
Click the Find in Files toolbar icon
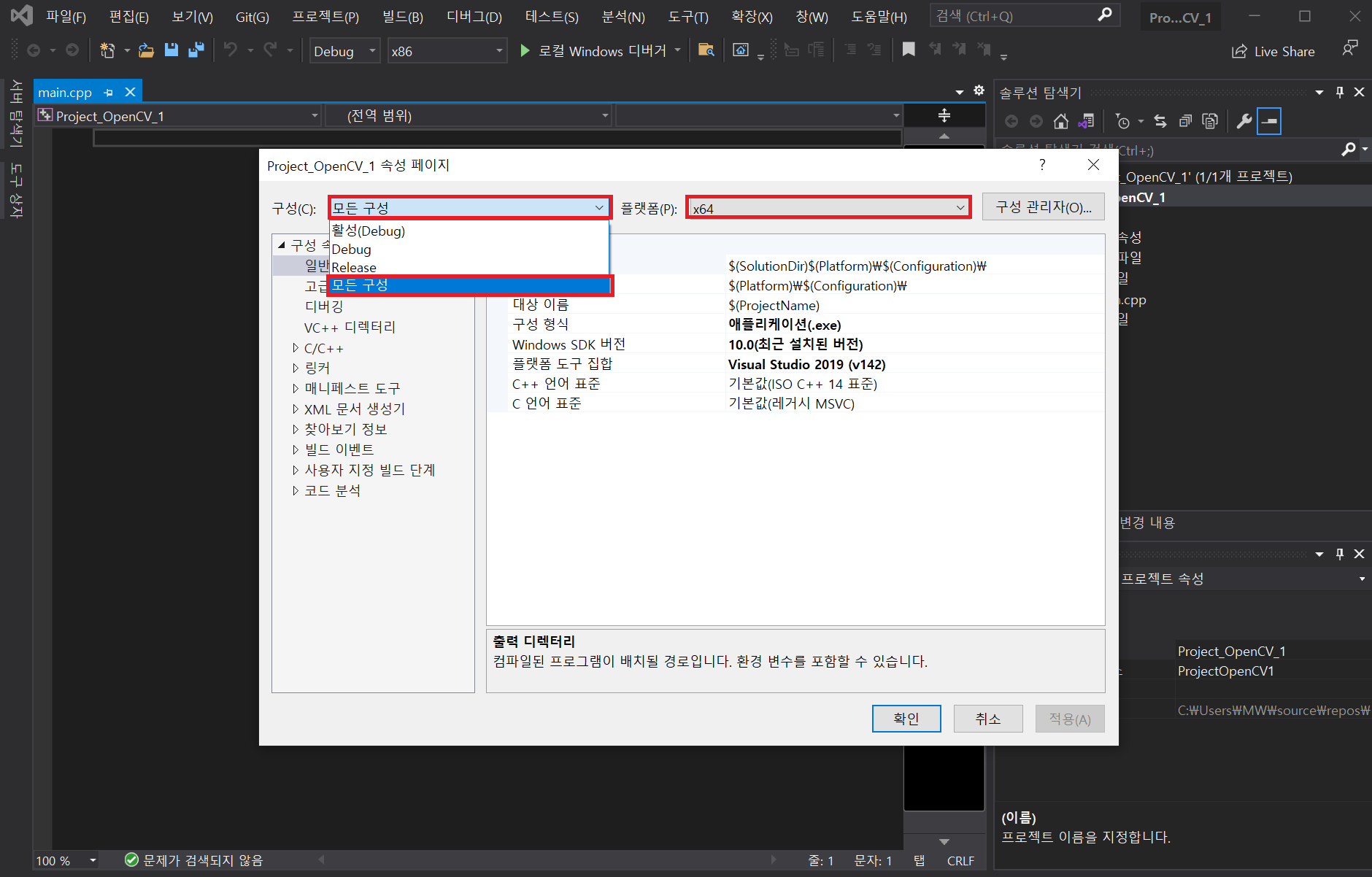point(706,50)
